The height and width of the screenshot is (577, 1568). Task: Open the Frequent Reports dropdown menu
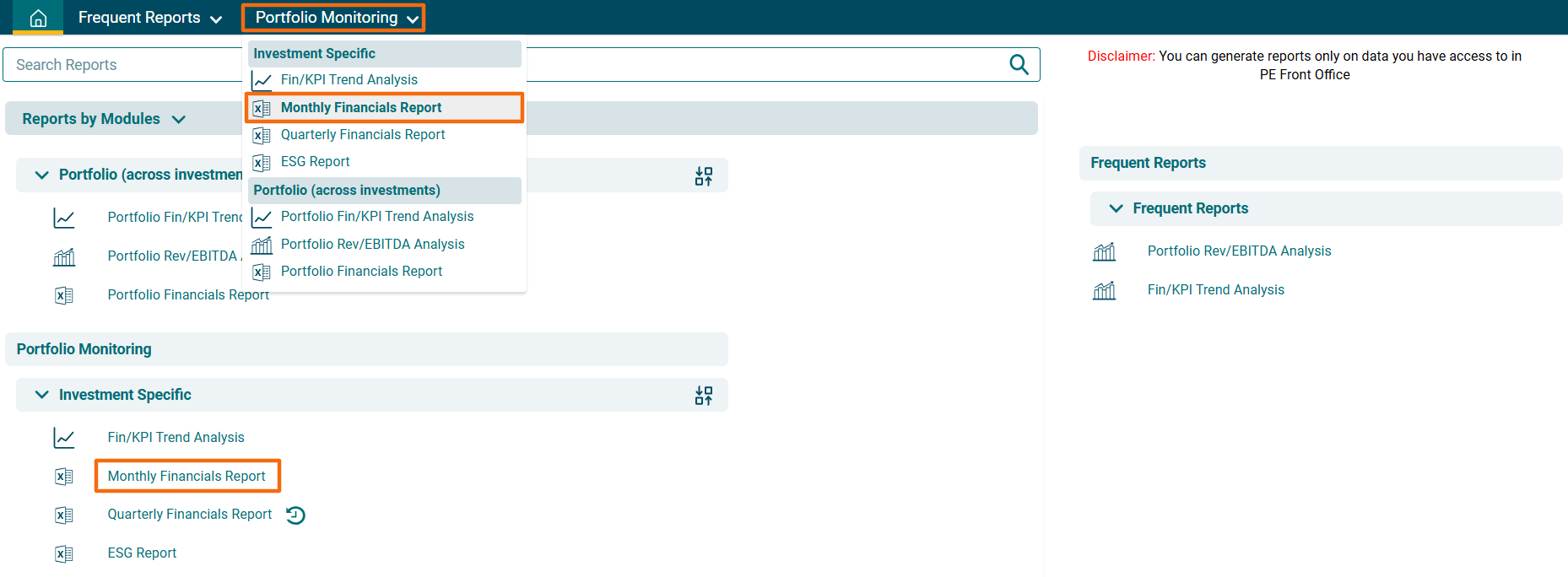pyautogui.click(x=149, y=18)
